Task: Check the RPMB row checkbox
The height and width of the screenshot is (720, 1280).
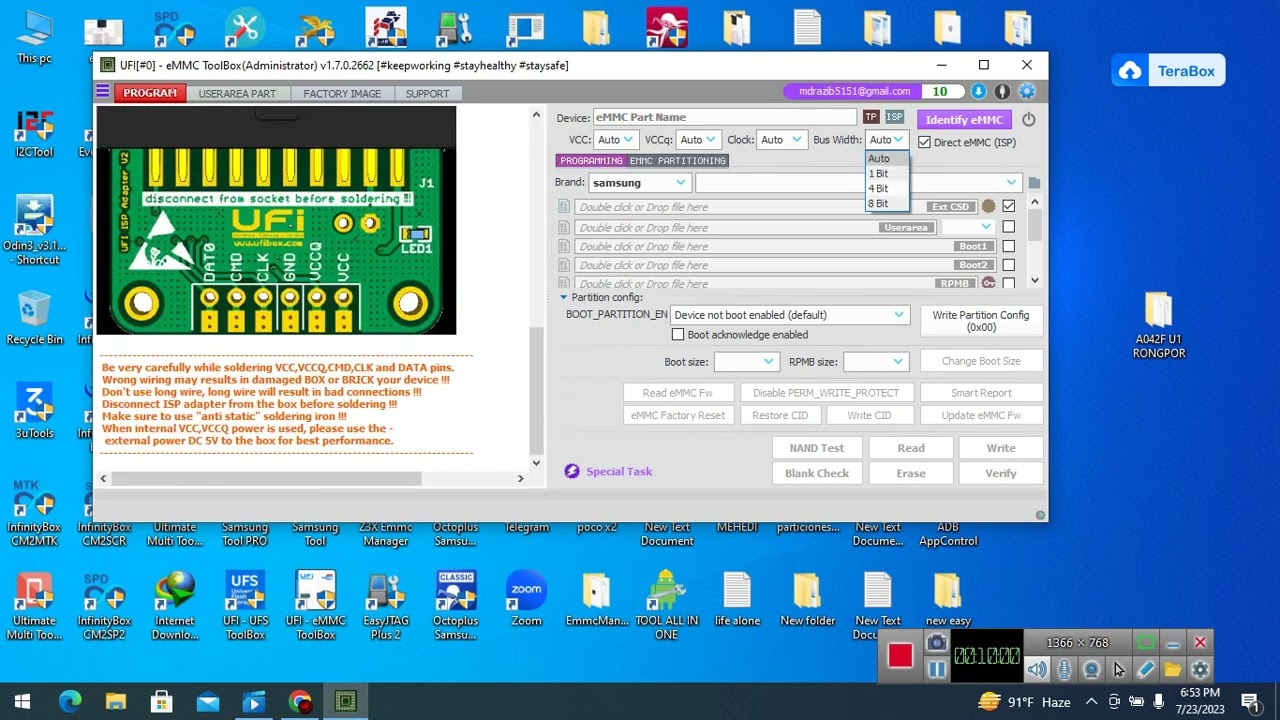Action: tap(1008, 284)
